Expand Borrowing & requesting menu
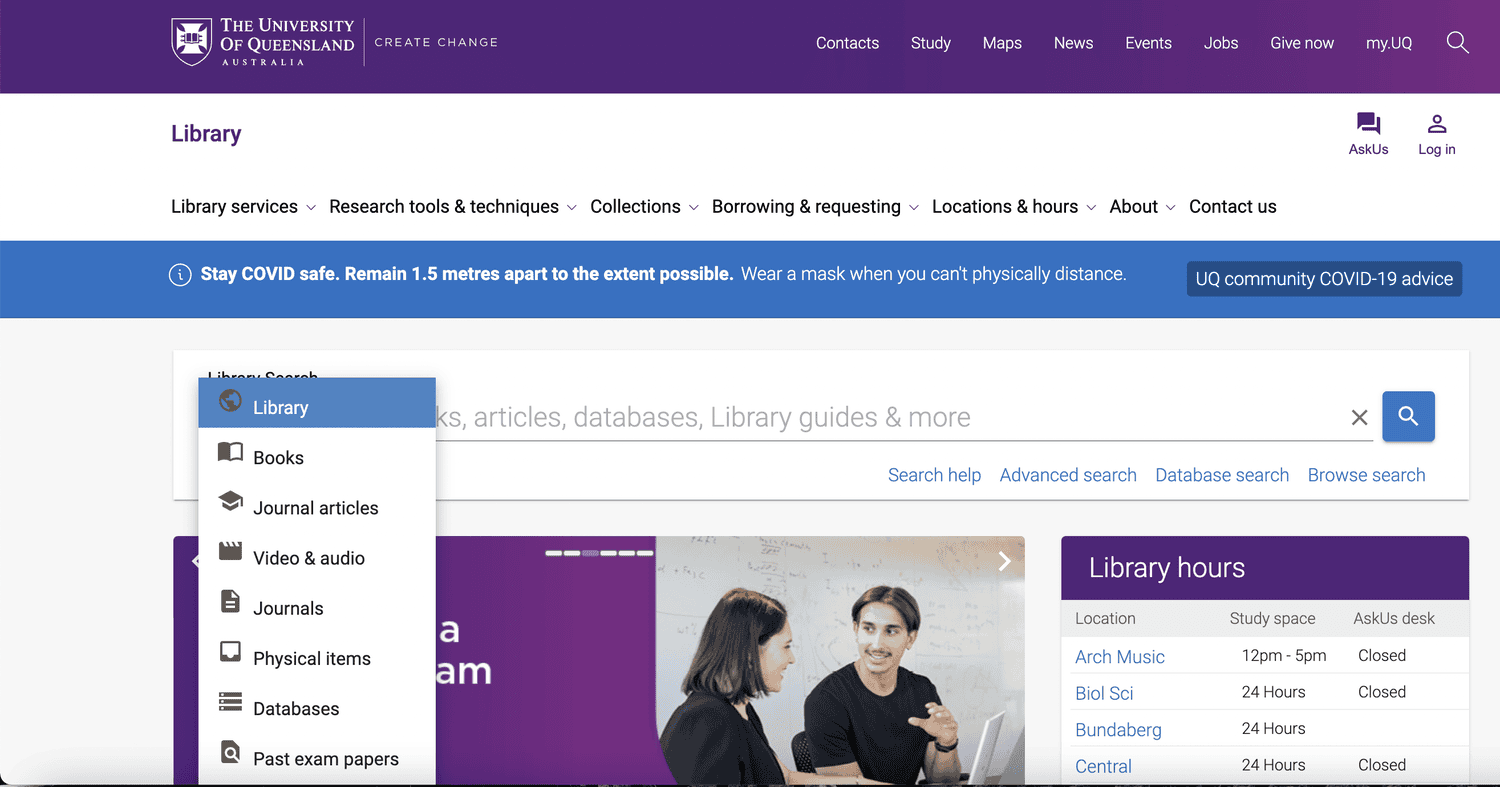 pyautogui.click(x=815, y=207)
